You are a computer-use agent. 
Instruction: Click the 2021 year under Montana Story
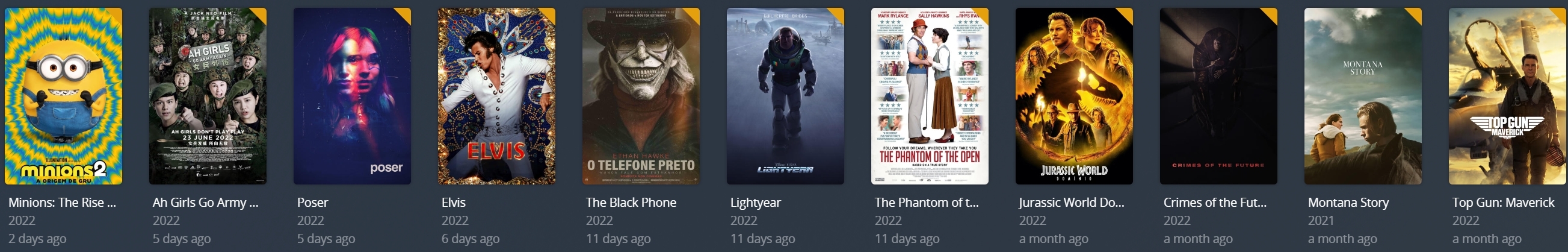[x=1321, y=220]
